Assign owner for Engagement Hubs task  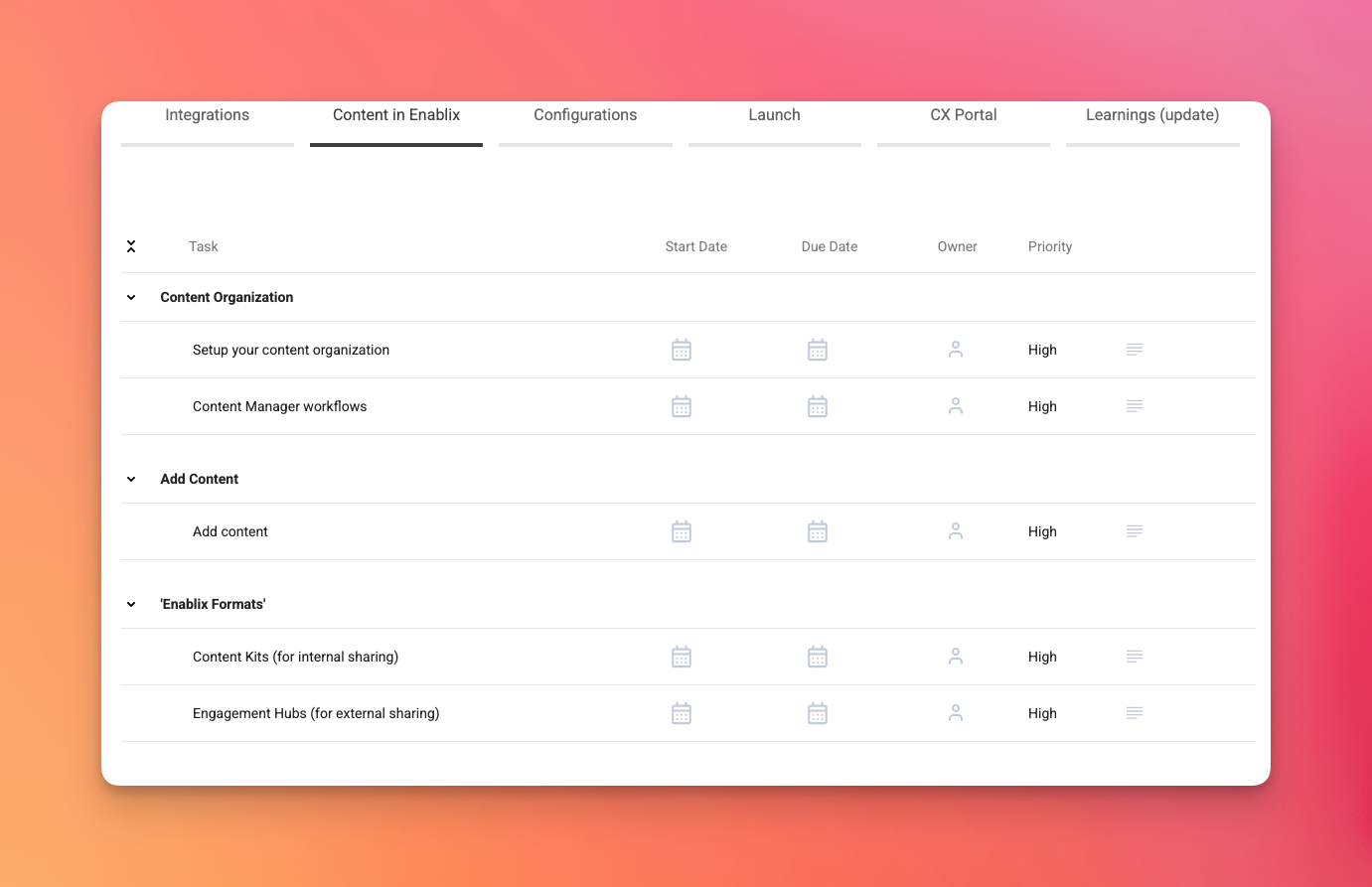click(955, 713)
